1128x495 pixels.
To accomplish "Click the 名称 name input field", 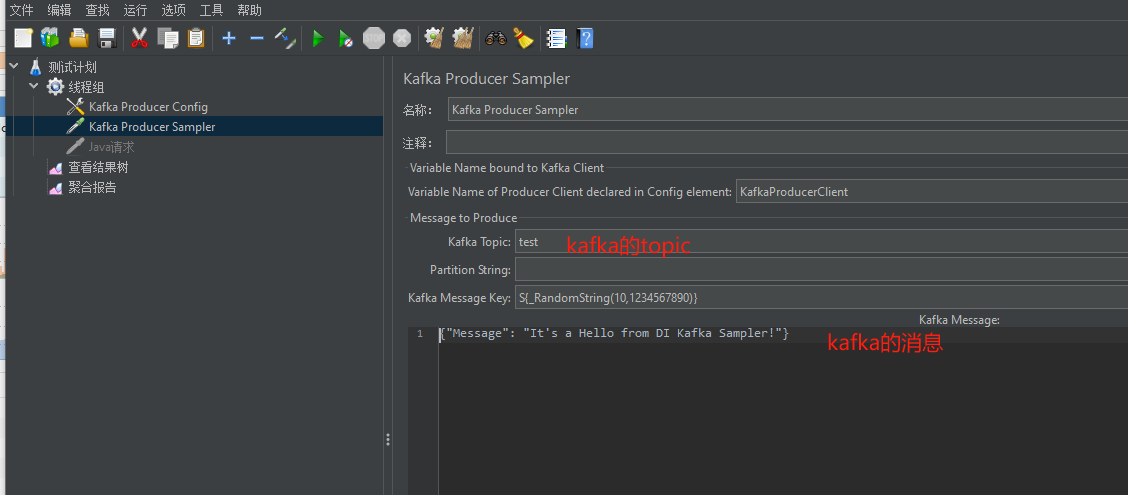I will click(x=788, y=110).
